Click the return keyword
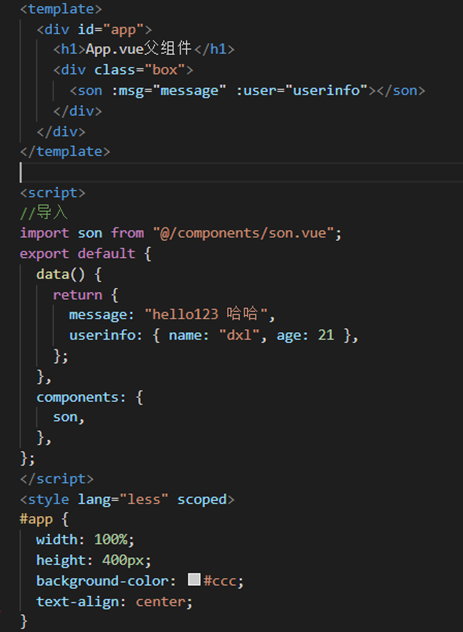The height and width of the screenshot is (632, 463). (x=77, y=295)
